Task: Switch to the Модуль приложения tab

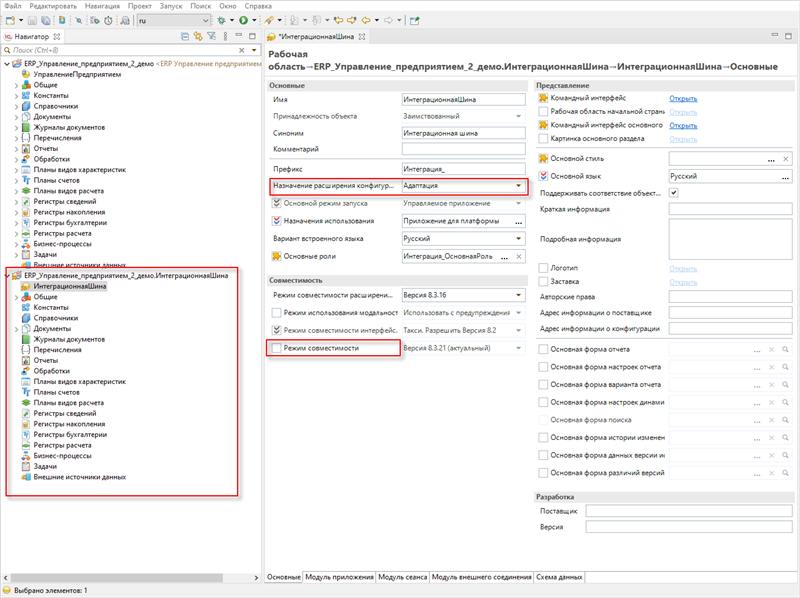Action: (x=338, y=578)
